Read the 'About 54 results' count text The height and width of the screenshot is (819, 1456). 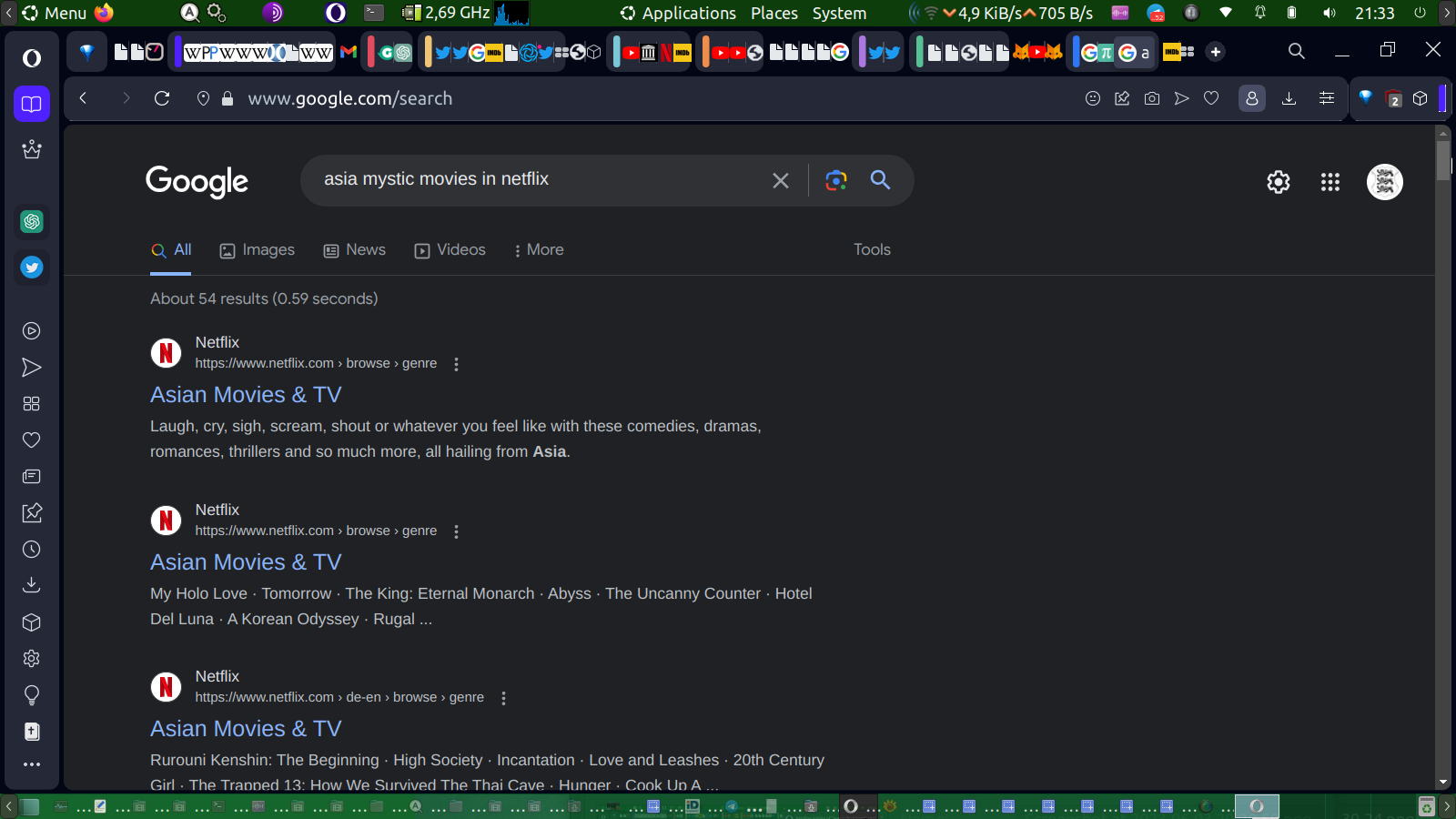pyautogui.click(x=264, y=298)
